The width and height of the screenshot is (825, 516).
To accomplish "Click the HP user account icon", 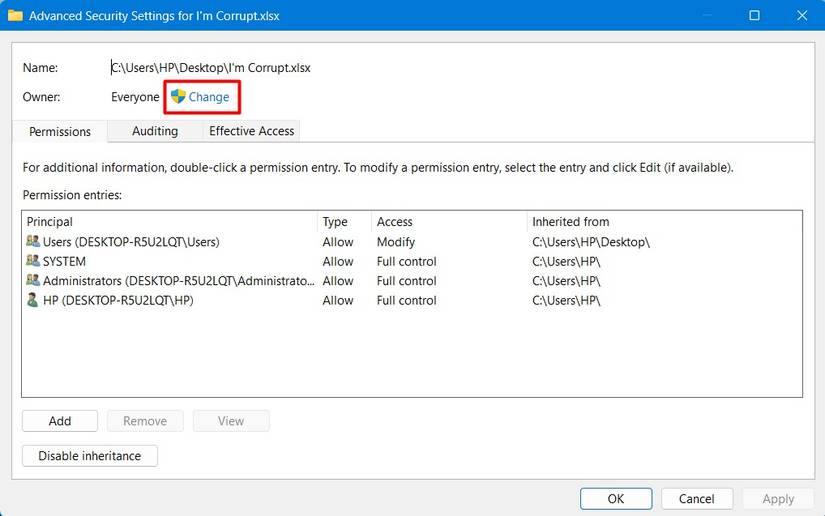I will click(x=33, y=300).
